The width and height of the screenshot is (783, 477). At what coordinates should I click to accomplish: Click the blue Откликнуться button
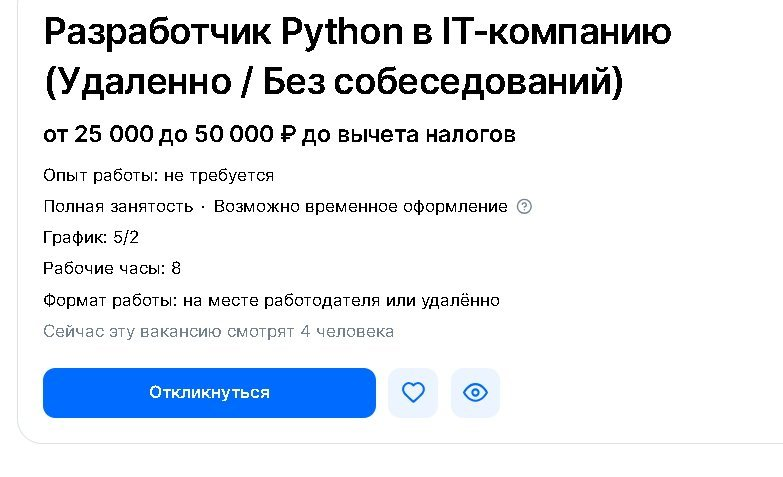pos(209,393)
